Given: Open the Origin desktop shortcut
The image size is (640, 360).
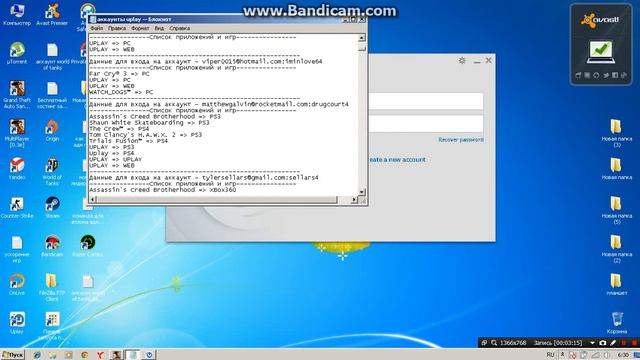Looking at the screenshot, I should tap(52, 130).
